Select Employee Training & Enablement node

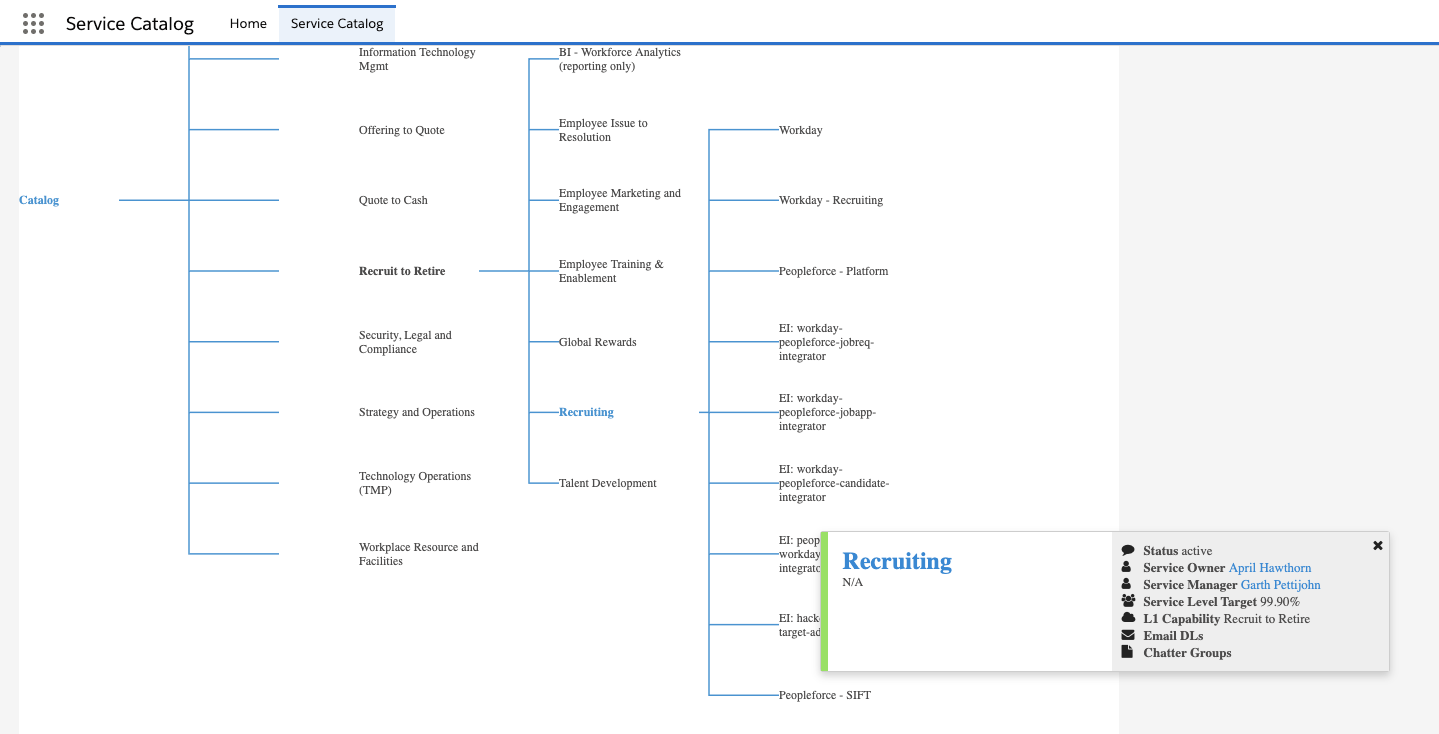[x=611, y=271]
